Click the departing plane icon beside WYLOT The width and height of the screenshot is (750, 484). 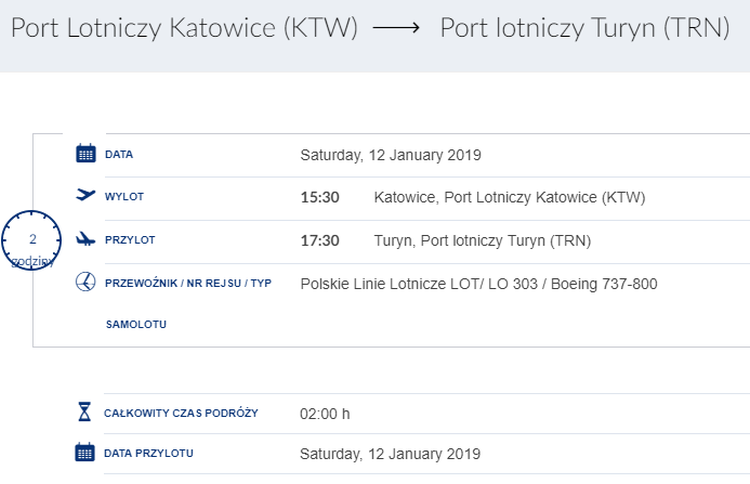[x=86, y=196]
